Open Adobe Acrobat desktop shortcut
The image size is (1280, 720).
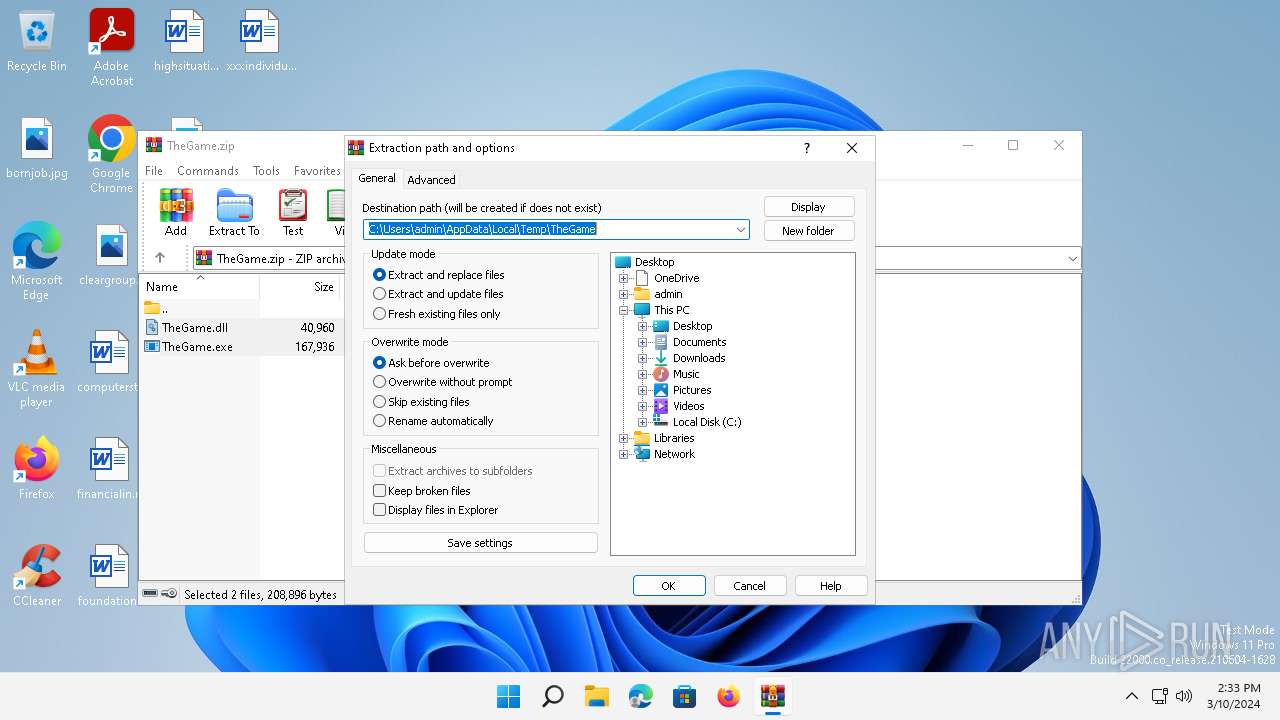112,47
